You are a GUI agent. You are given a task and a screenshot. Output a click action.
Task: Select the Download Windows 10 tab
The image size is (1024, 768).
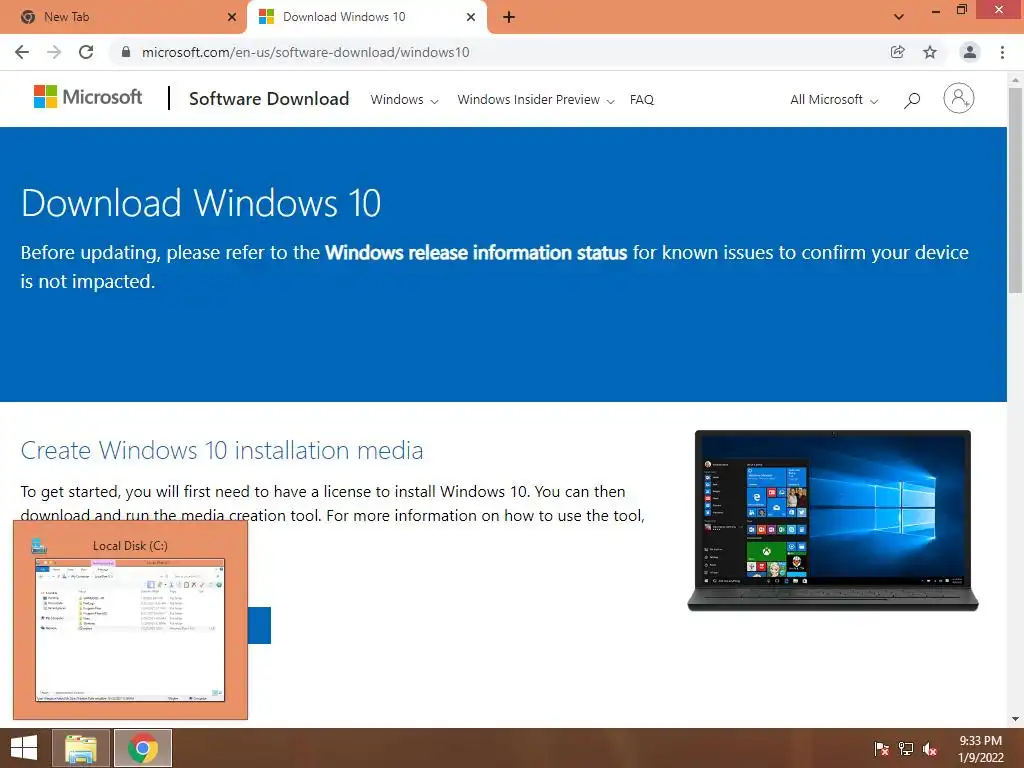366,17
